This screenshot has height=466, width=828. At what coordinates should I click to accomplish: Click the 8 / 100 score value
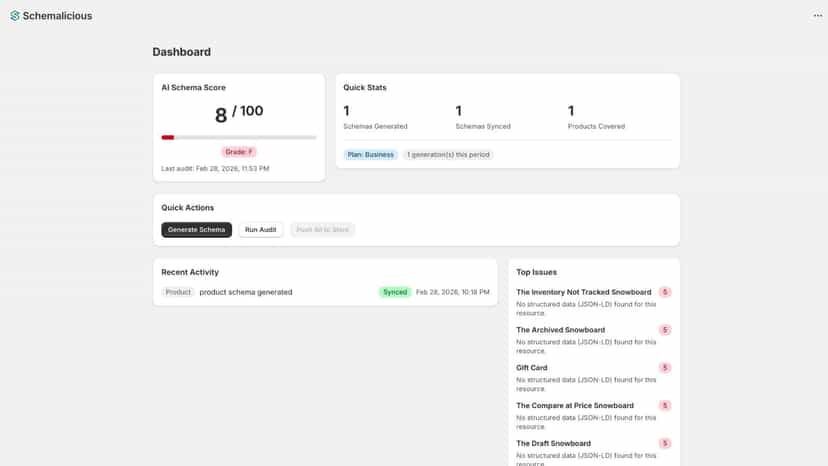pyautogui.click(x=239, y=114)
